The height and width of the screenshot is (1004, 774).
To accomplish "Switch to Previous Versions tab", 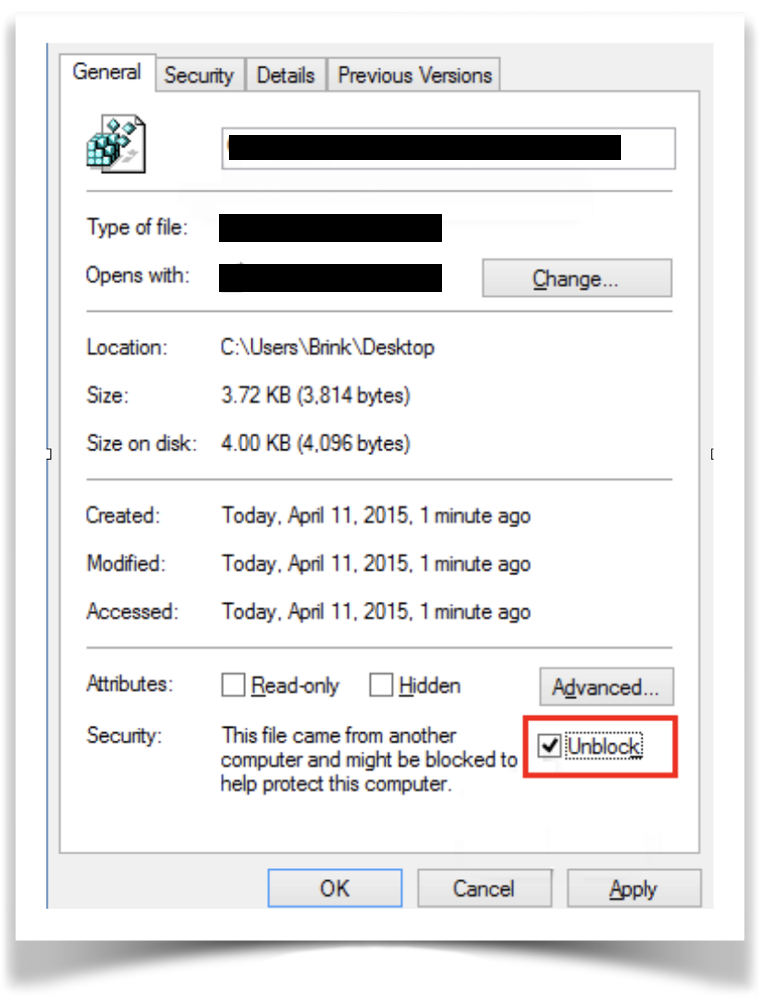I will pyautogui.click(x=414, y=76).
